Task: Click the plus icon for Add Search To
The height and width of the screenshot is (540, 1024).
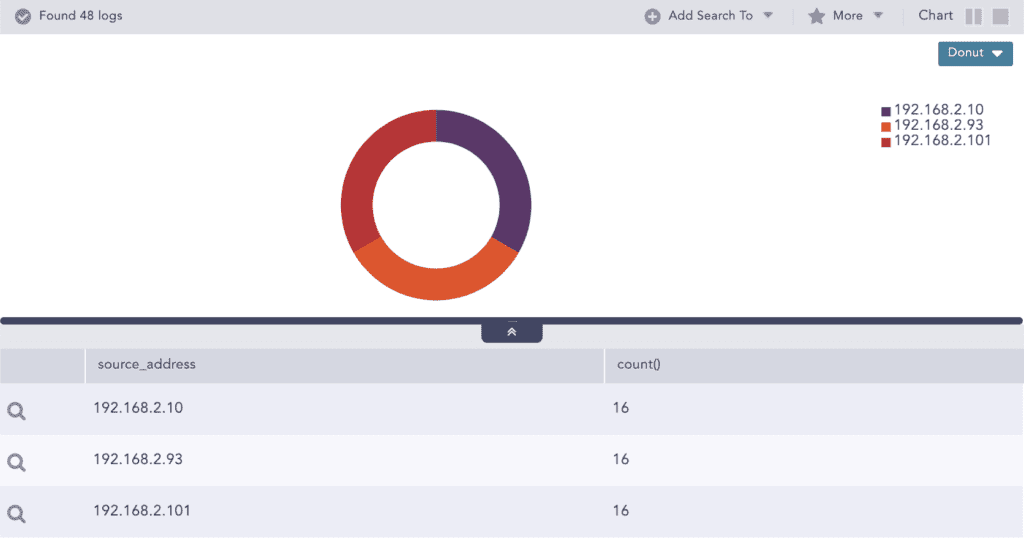Action: [652, 16]
